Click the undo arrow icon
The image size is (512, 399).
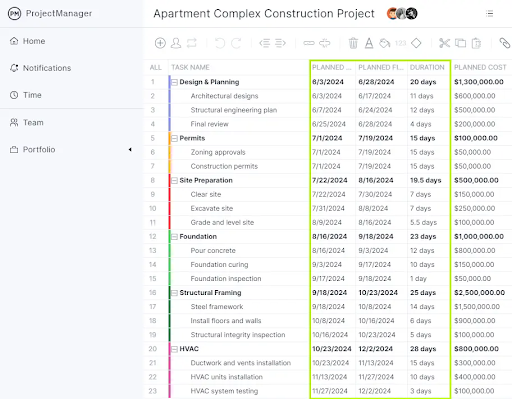point(220,43)
